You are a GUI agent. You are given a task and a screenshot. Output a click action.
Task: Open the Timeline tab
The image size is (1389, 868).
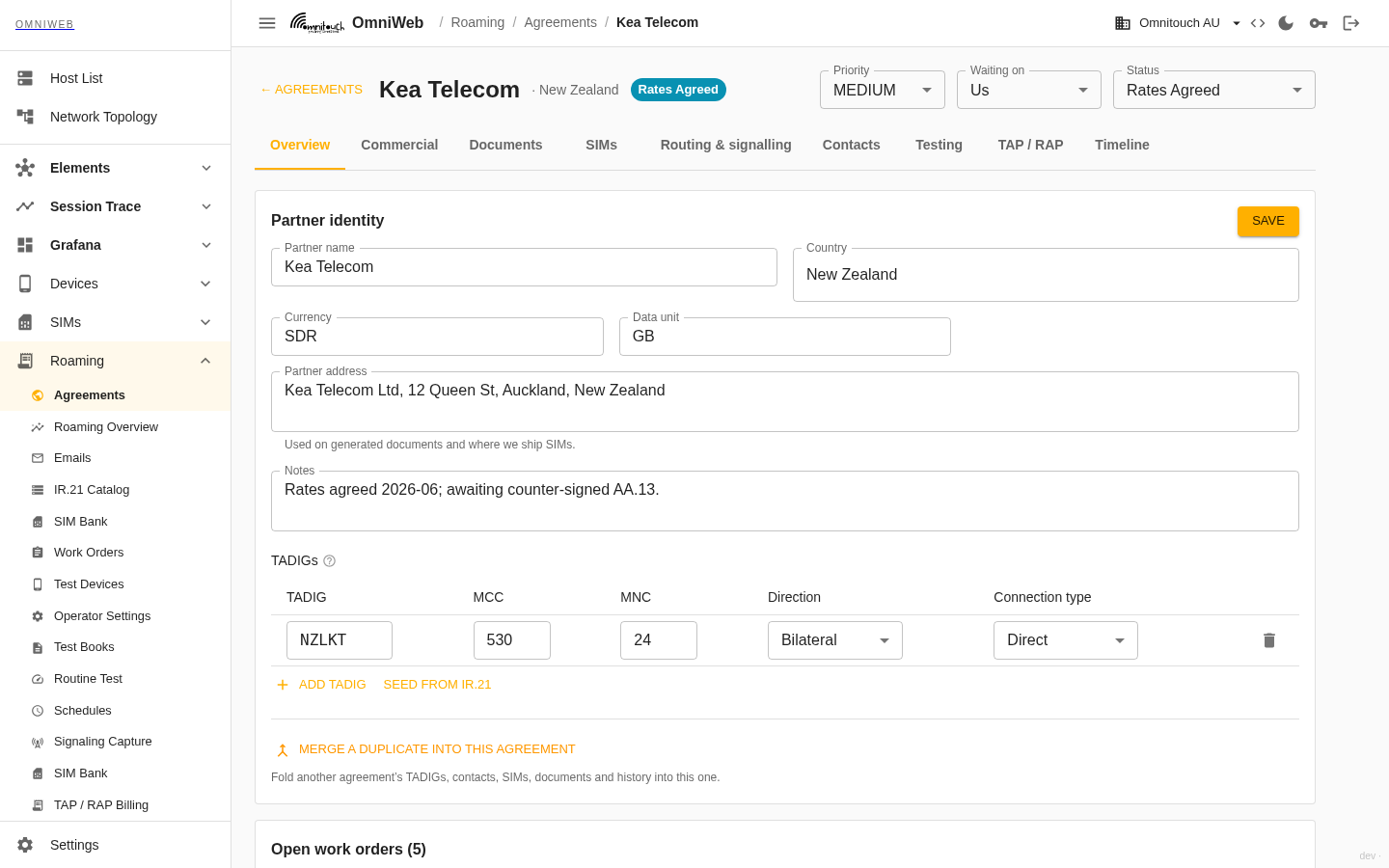[1122, 145]
